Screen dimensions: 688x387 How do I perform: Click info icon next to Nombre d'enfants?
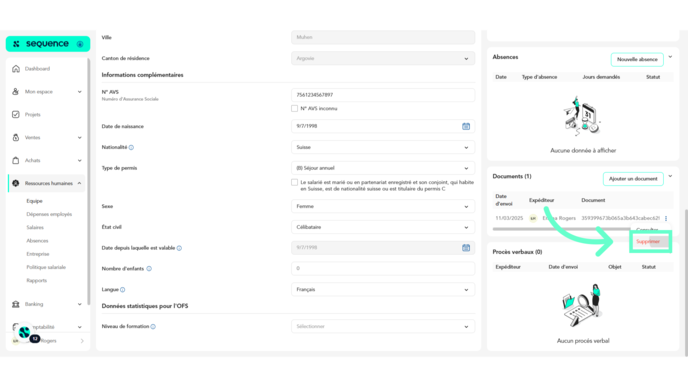(x=149, y=269)
